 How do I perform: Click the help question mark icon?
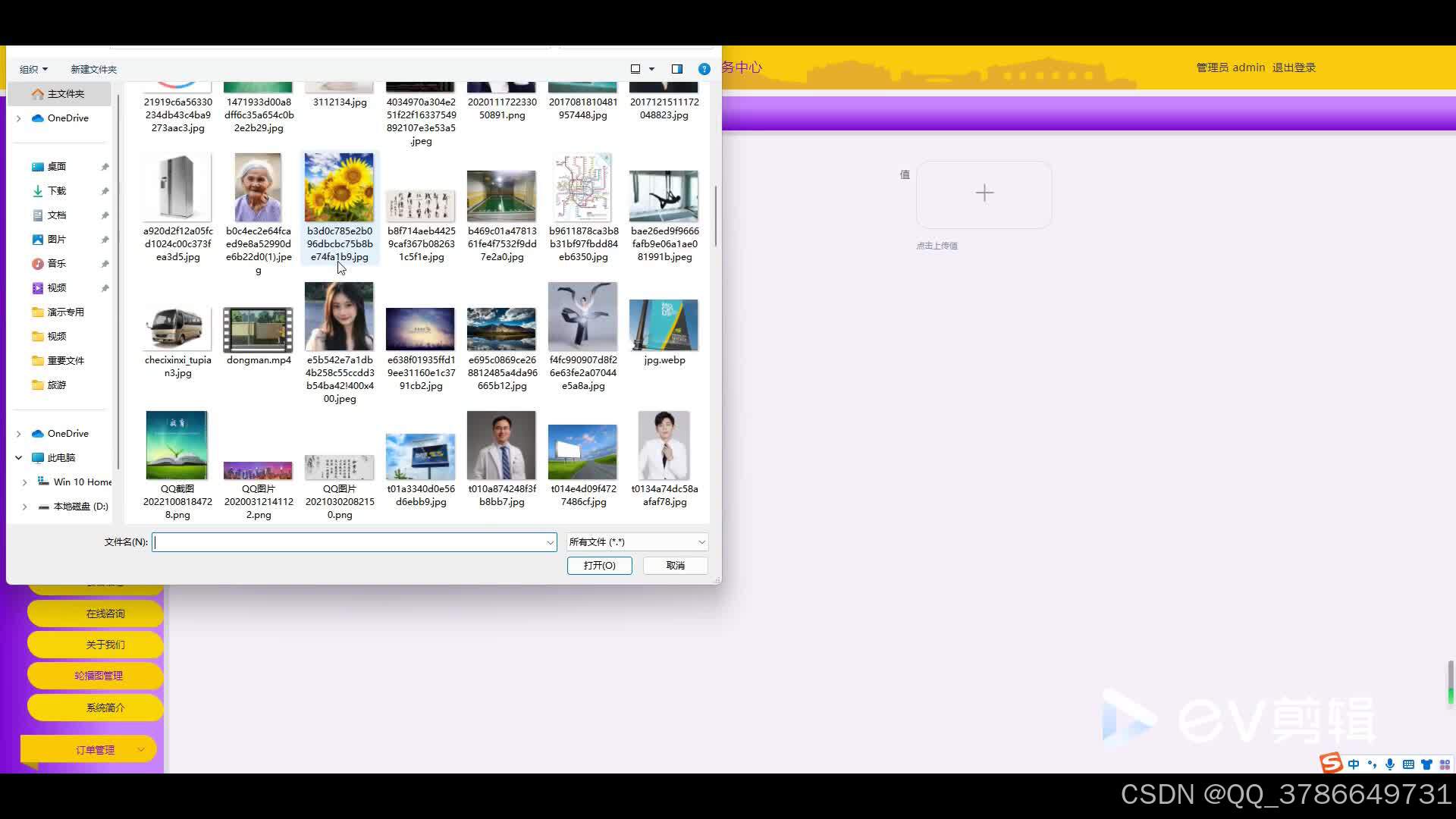[704, 69]
